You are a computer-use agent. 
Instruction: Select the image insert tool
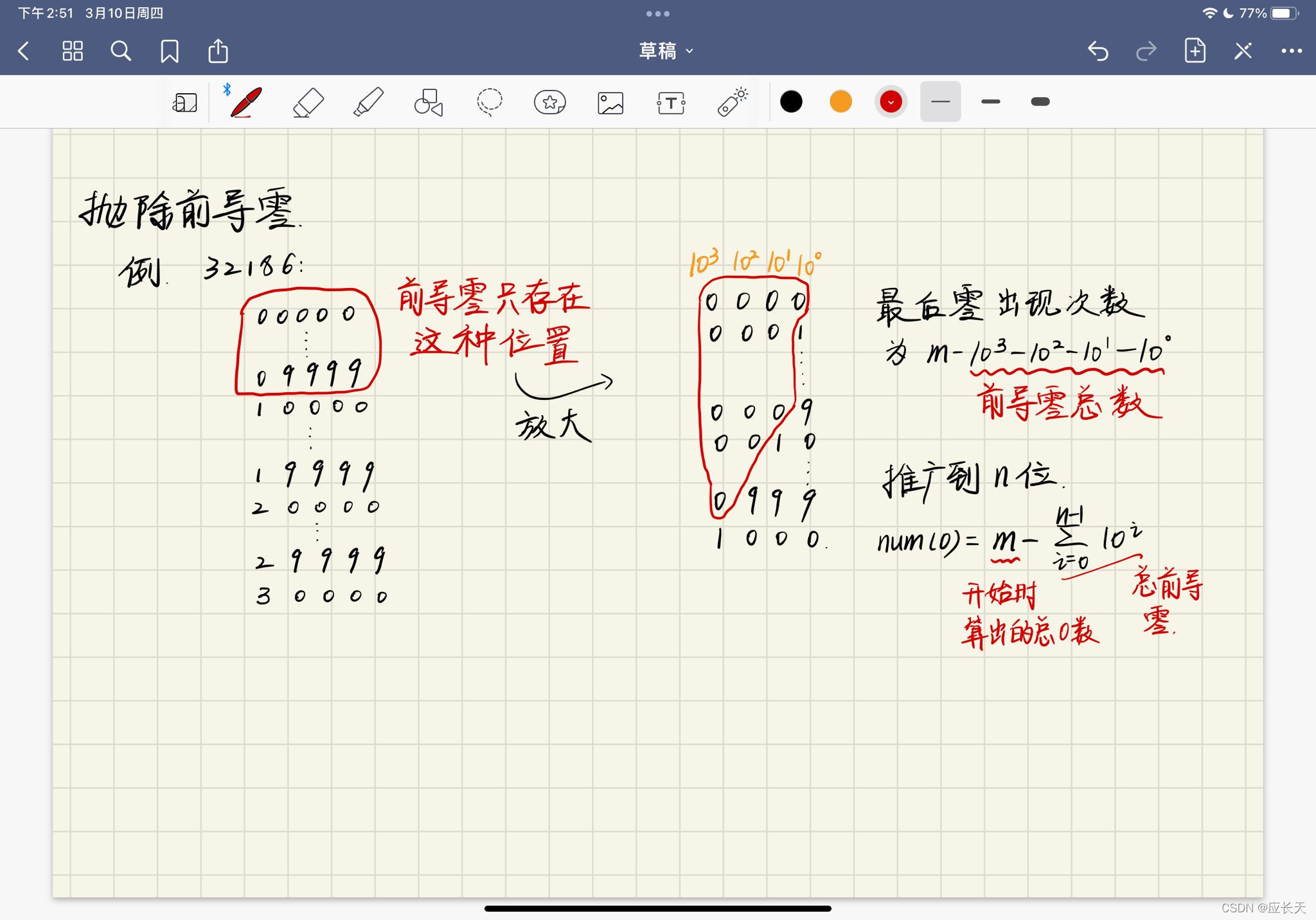point(610,102)
